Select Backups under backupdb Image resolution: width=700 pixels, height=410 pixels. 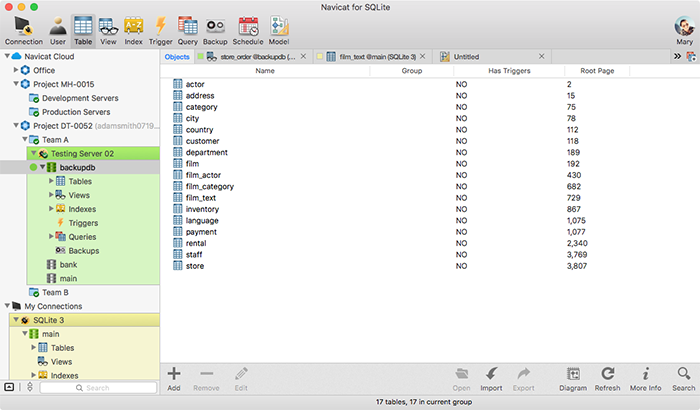coord(83,250)
